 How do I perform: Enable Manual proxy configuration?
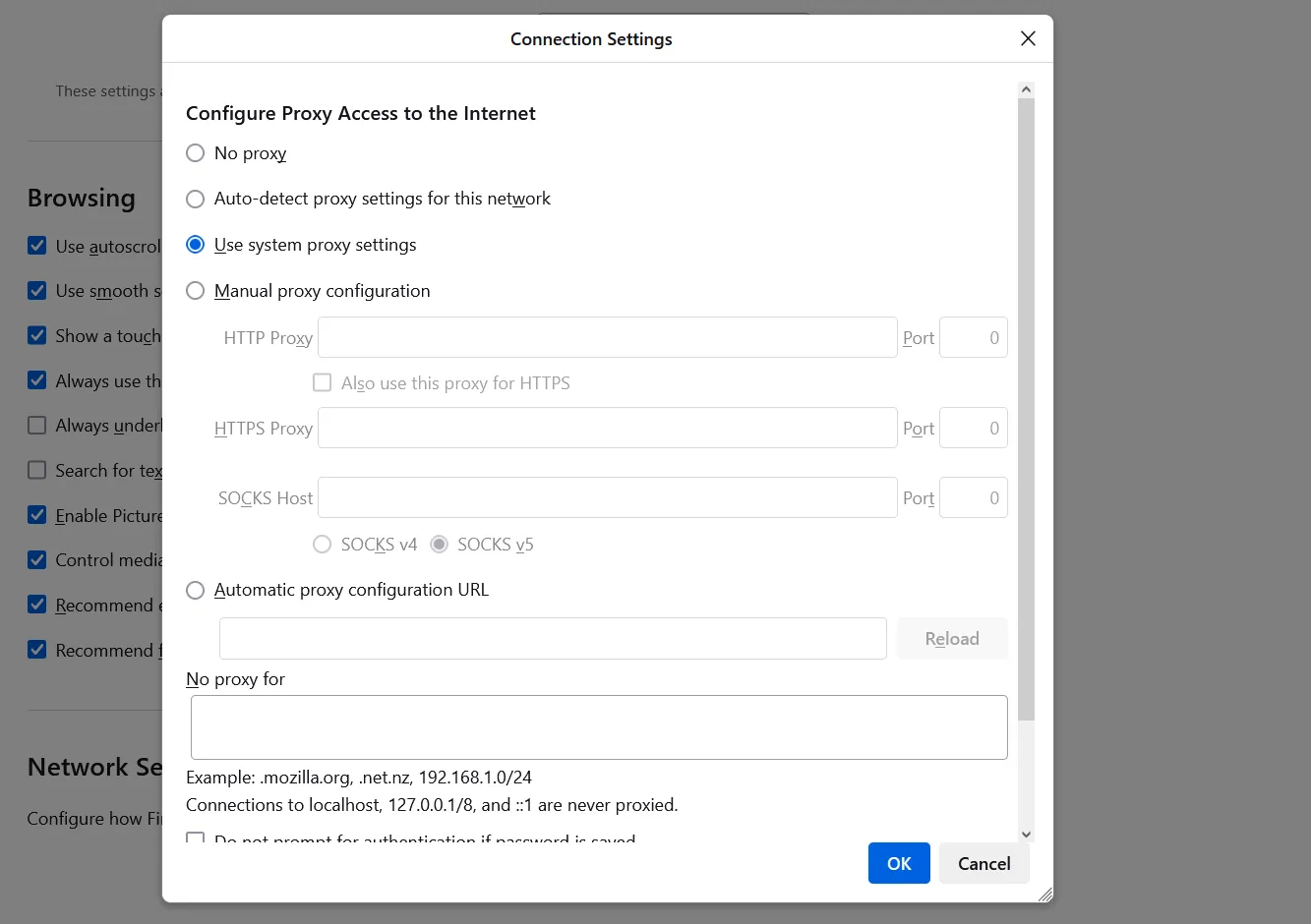[x=196, y=291]
